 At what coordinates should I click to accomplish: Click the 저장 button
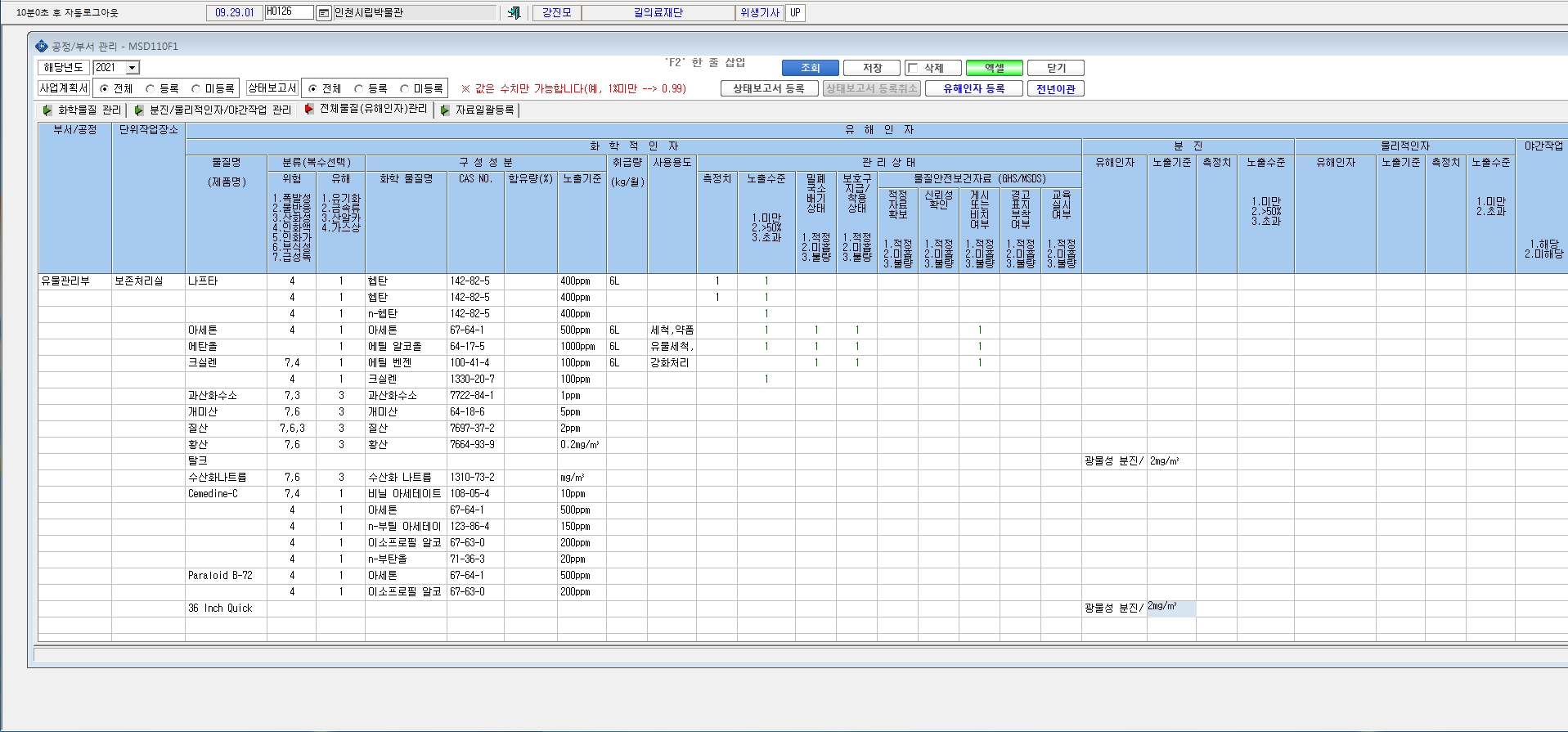872,68
